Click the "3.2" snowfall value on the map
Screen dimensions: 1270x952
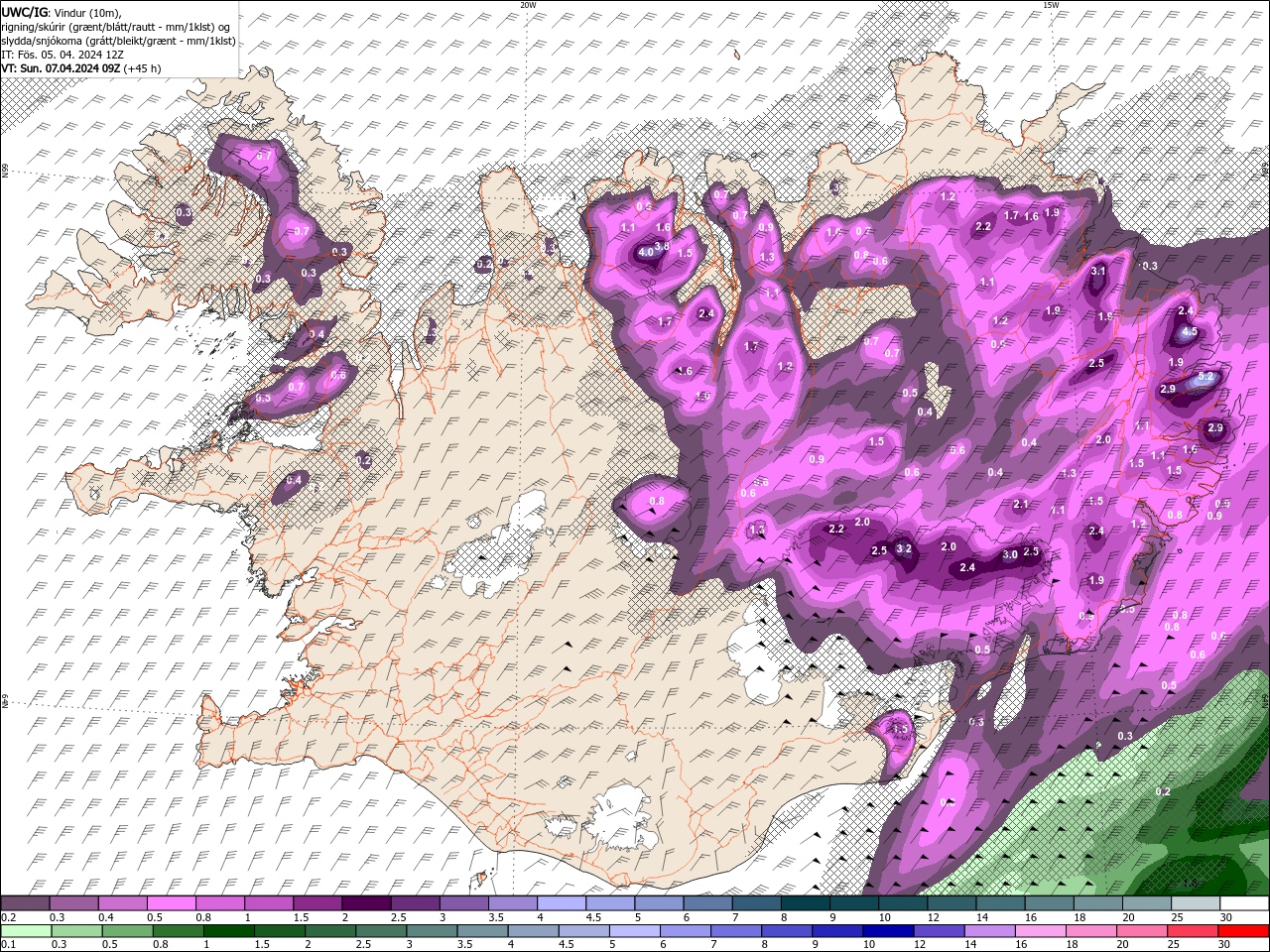pos(904,548)
